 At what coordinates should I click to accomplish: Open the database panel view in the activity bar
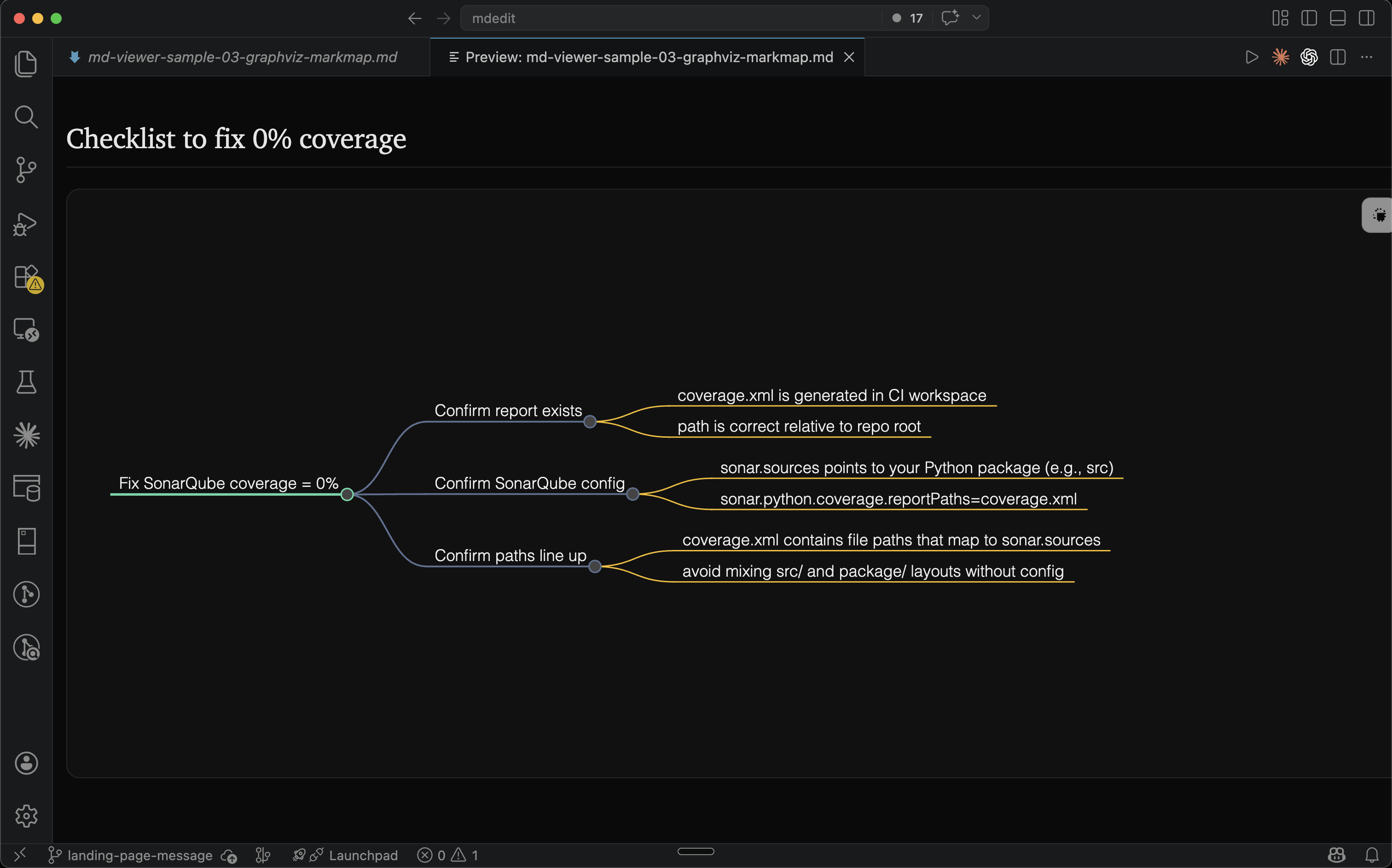point(26,488)
